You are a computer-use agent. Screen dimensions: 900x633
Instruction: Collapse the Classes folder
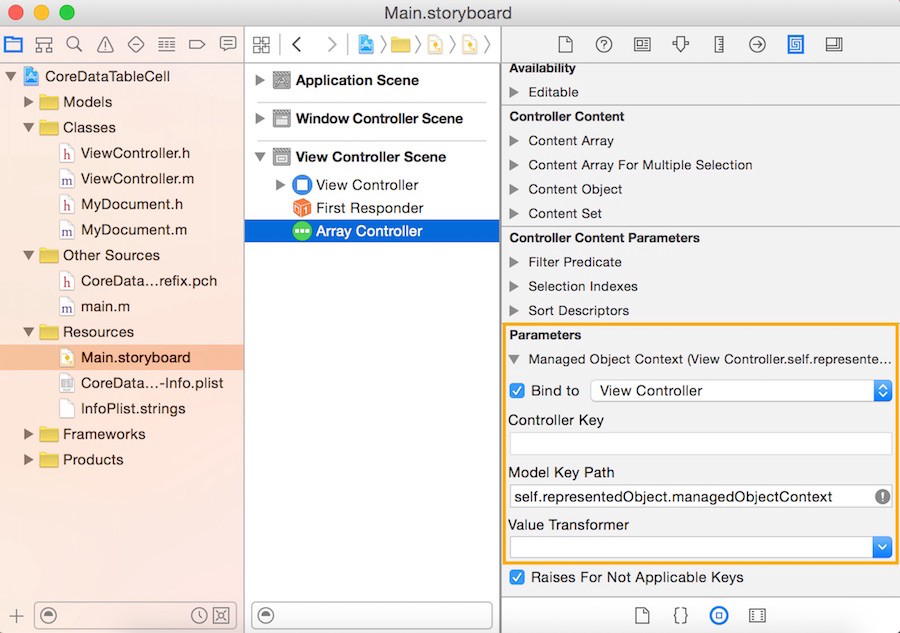pos(28,127)
